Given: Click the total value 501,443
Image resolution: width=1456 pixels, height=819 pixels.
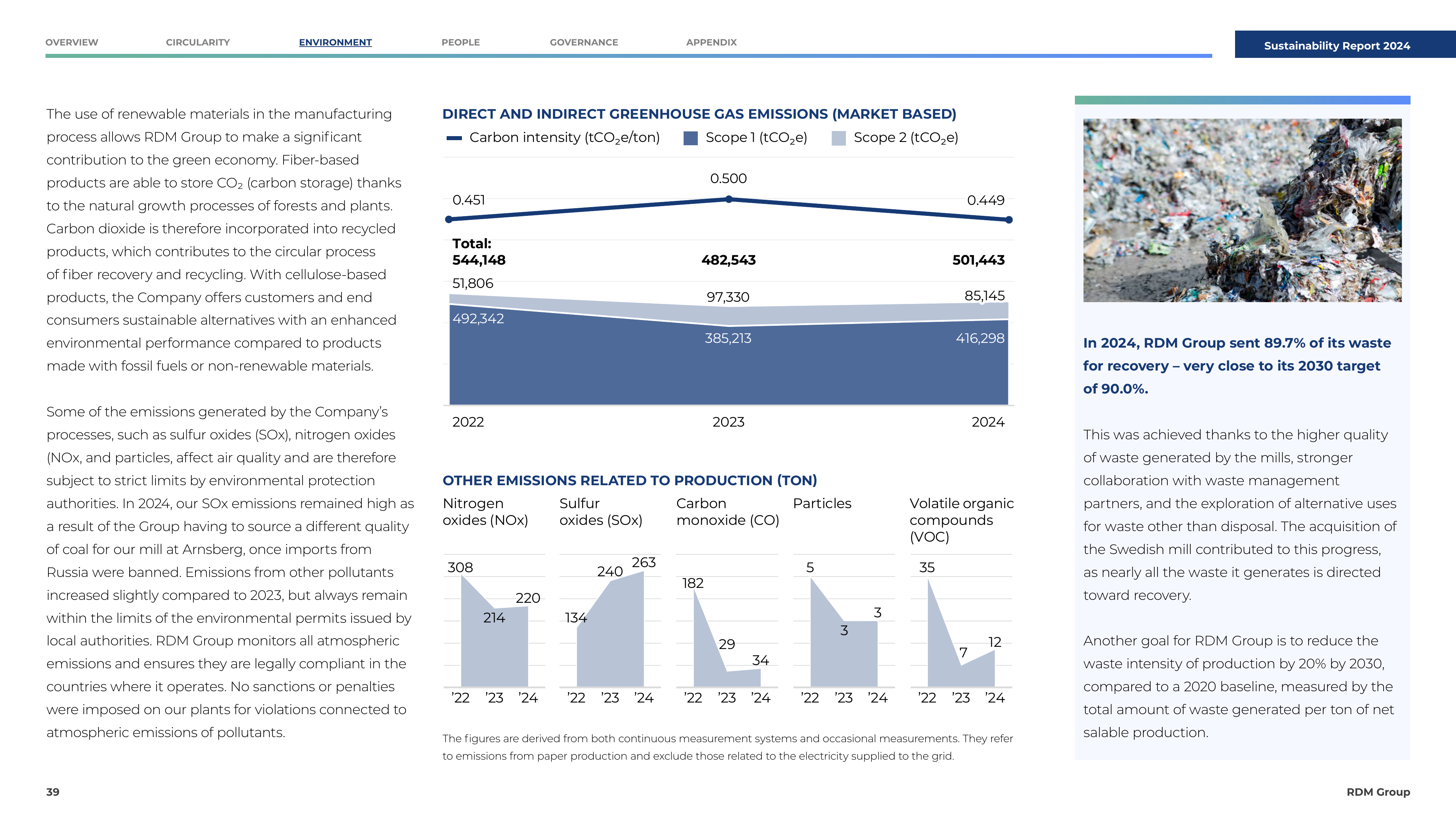Looking at the screenshot, I should [978, 260].
